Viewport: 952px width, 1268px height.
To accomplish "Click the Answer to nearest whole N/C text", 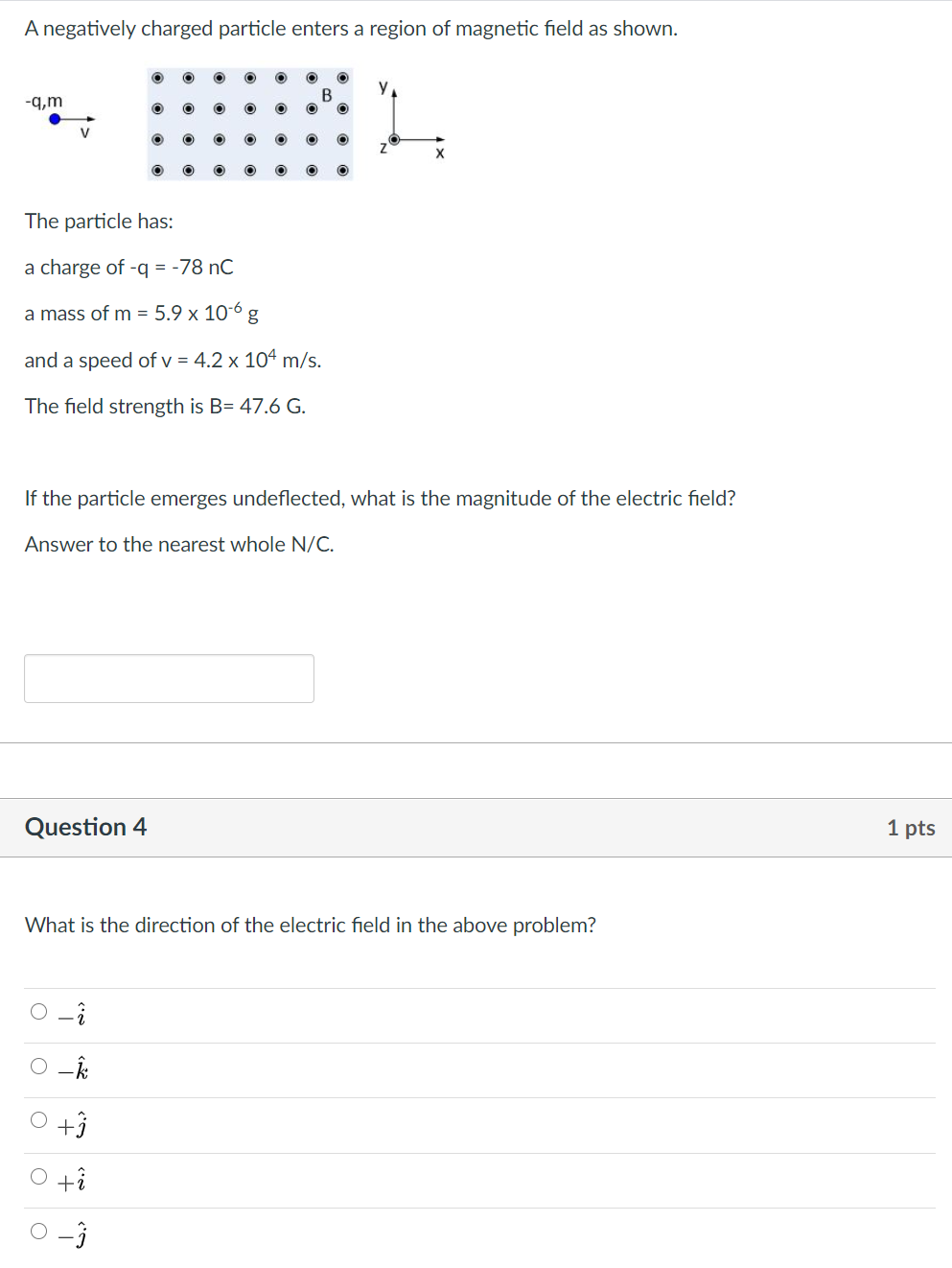I will (179, 544).
